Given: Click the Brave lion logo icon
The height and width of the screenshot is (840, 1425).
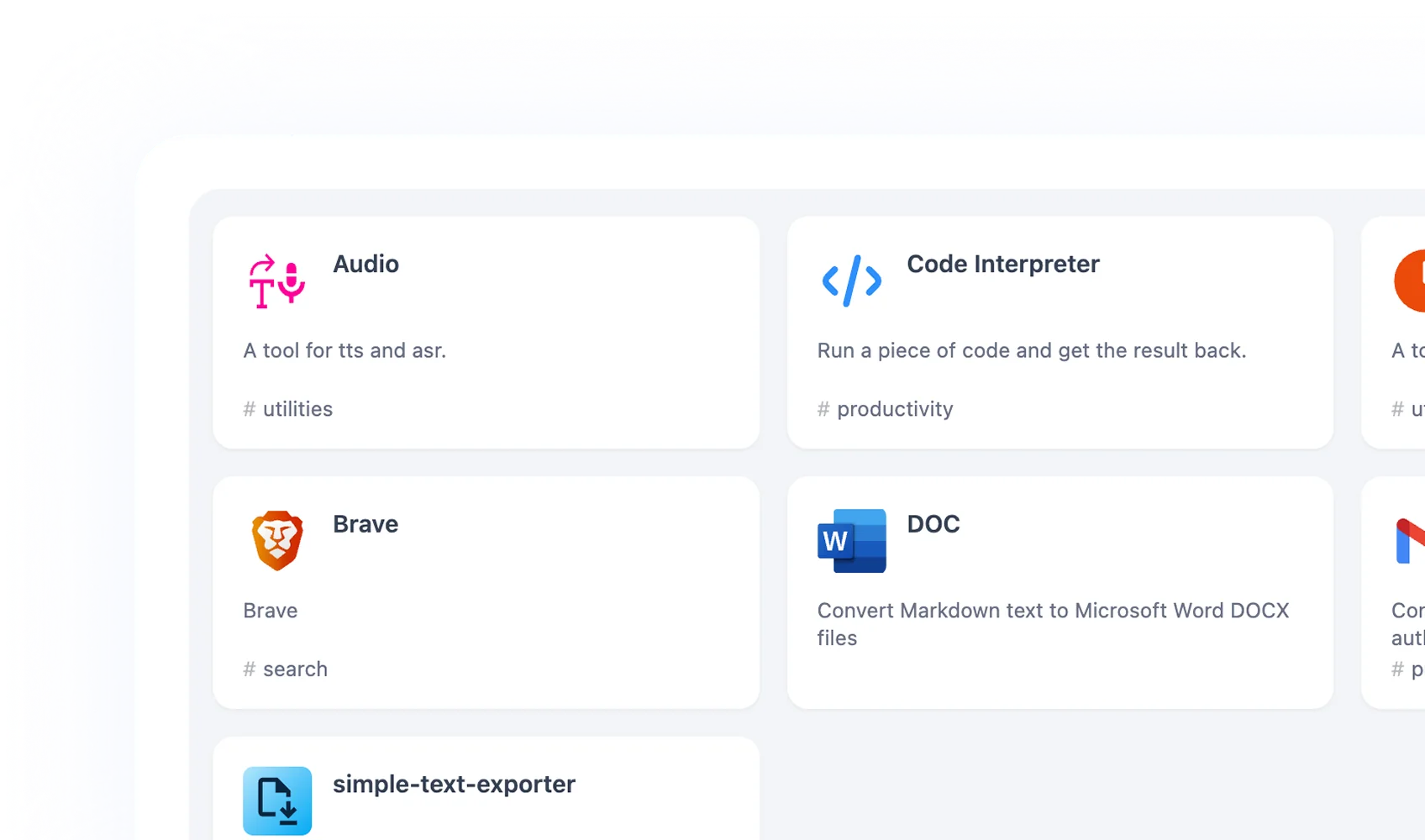Looking at the screenshot, I should point(276,541).
